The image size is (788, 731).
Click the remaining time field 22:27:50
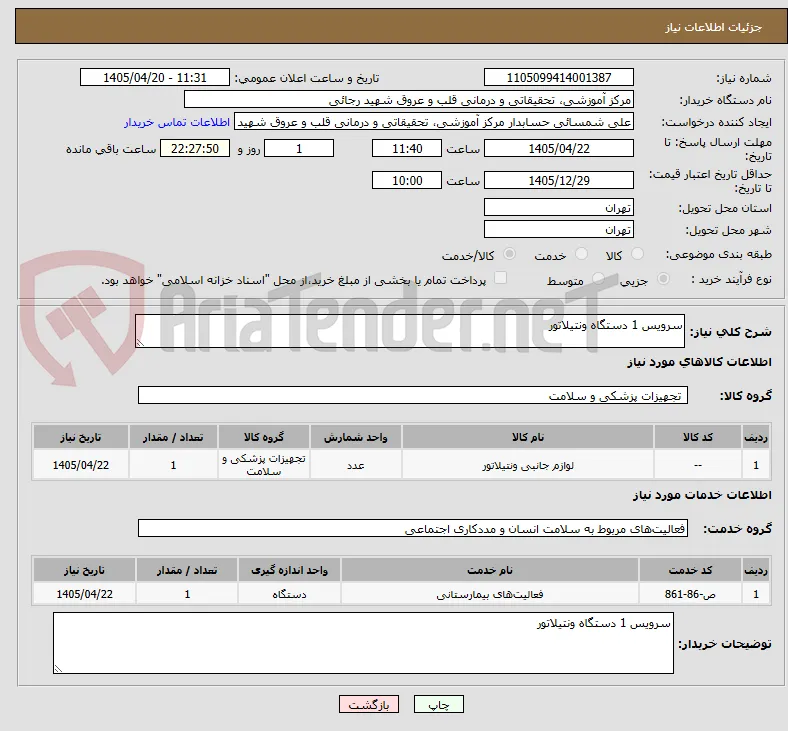pyautogui.click(x=195, y=148)
